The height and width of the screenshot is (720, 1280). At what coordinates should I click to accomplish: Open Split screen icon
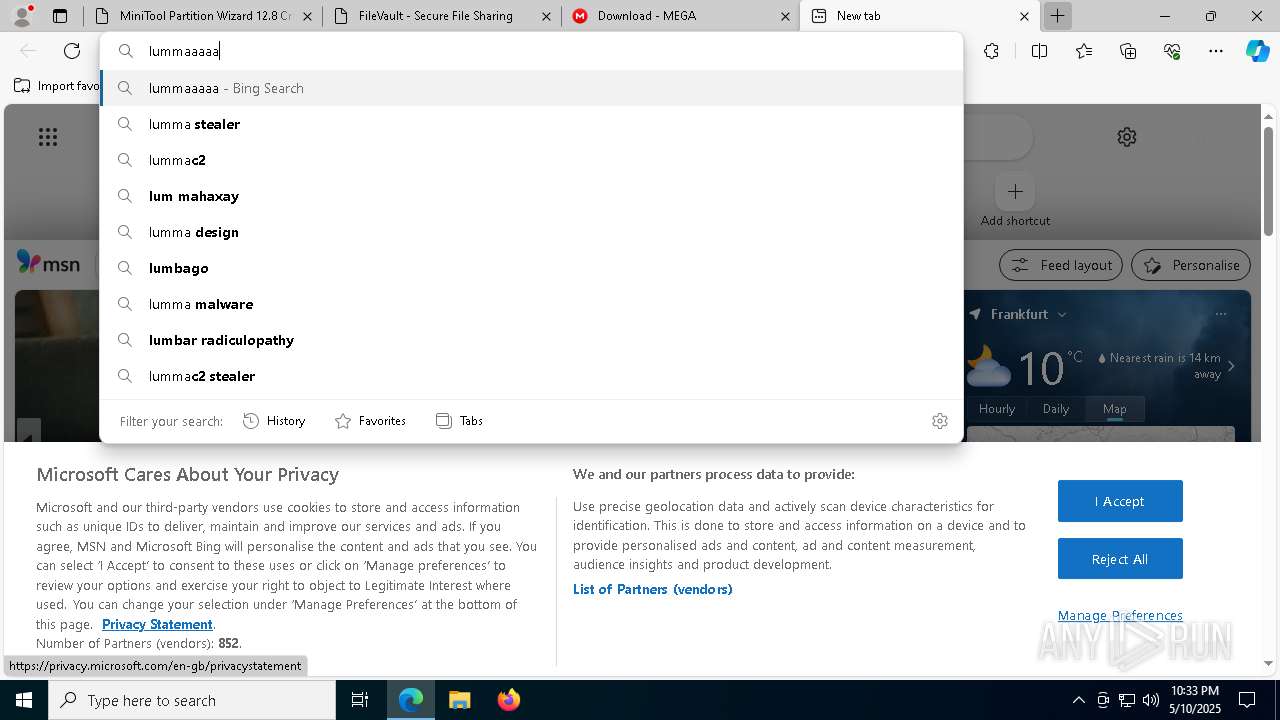(1039, 51)
